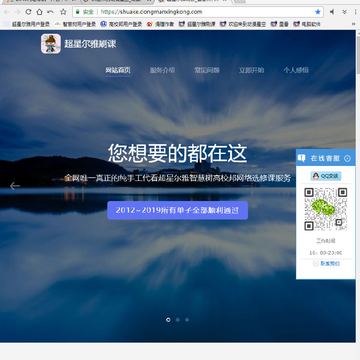Select the 个人感悟 nav item
Viewport: 360px width, 360px height.
296,70
